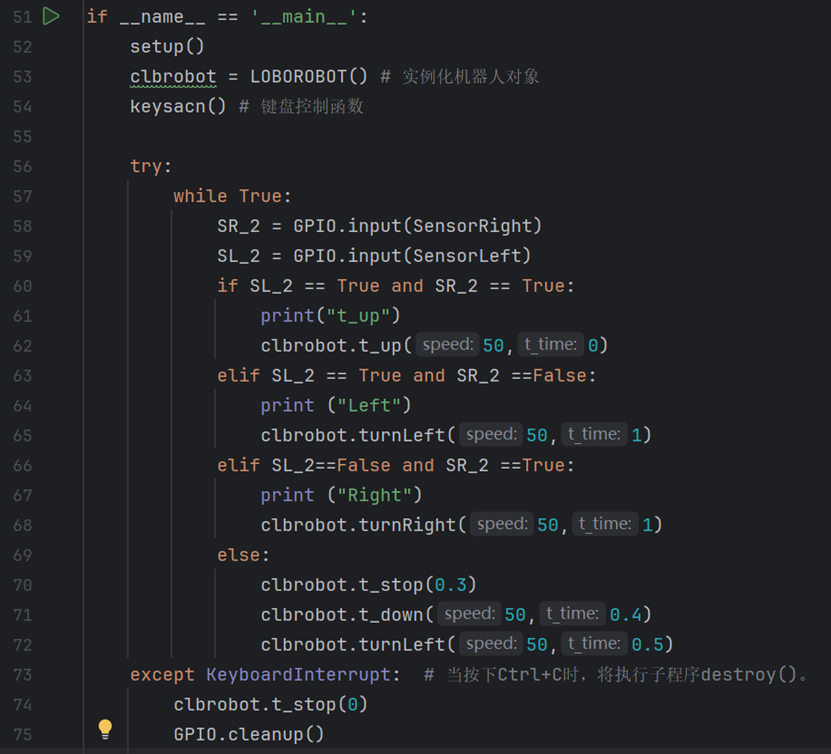This screenshot has height=754, width=831.
Task: Click 'KeyboardInterrupt' exception name
Action: [298, 675]
